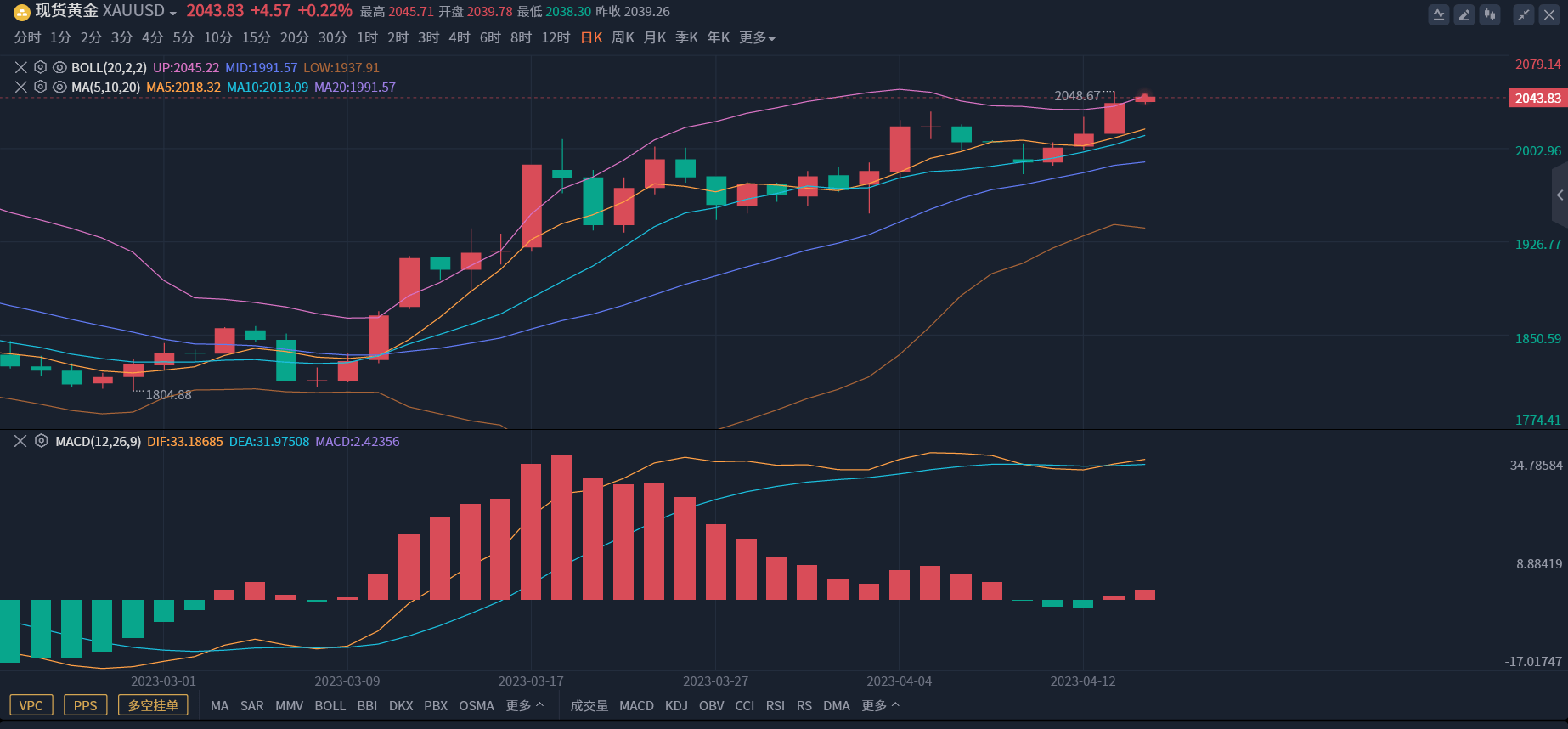Expand the right side panel arrow

pyautogui.click(x=1560, y=195)
